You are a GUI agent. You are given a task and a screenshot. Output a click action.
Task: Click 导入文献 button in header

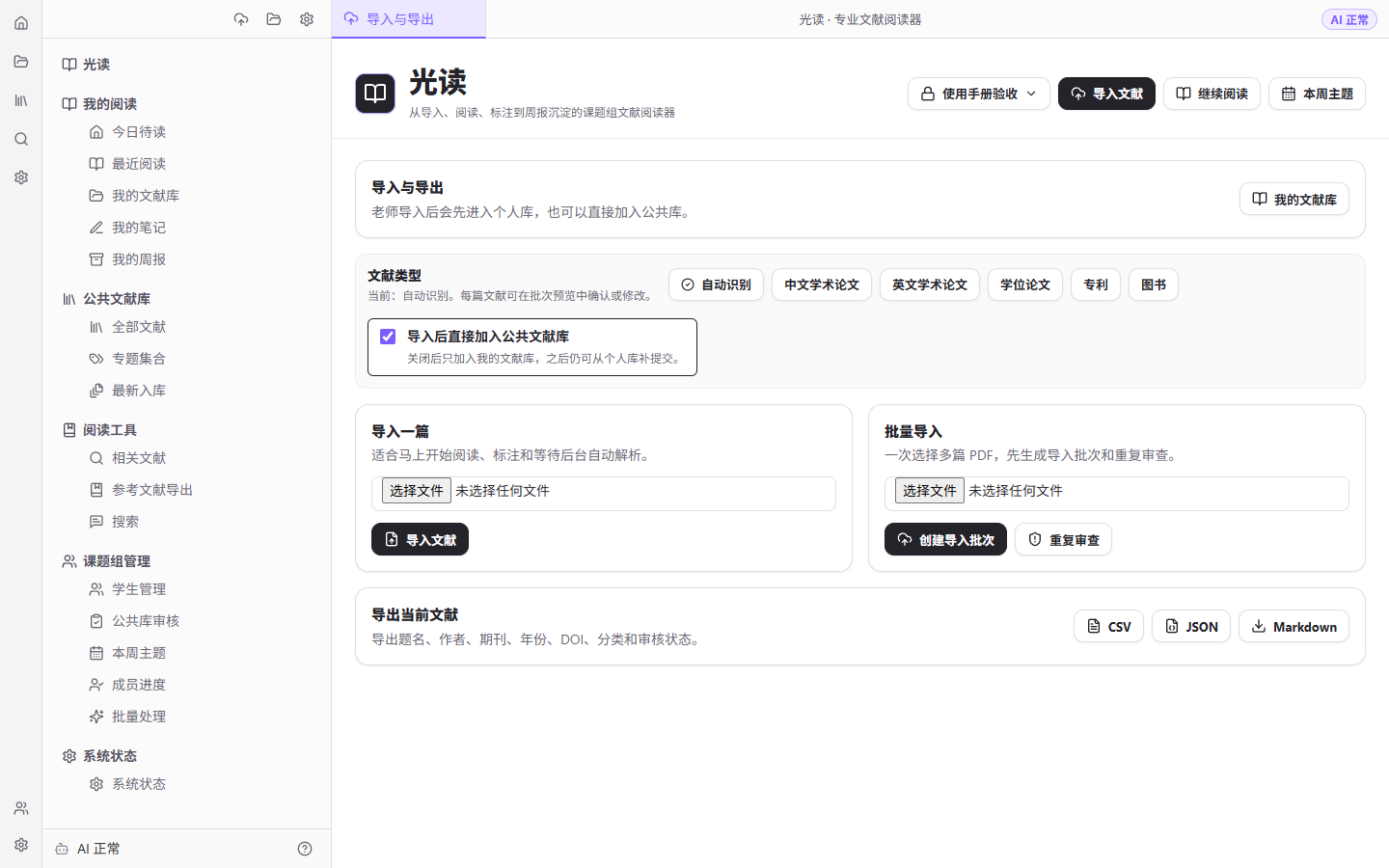tap(1106, 94)
